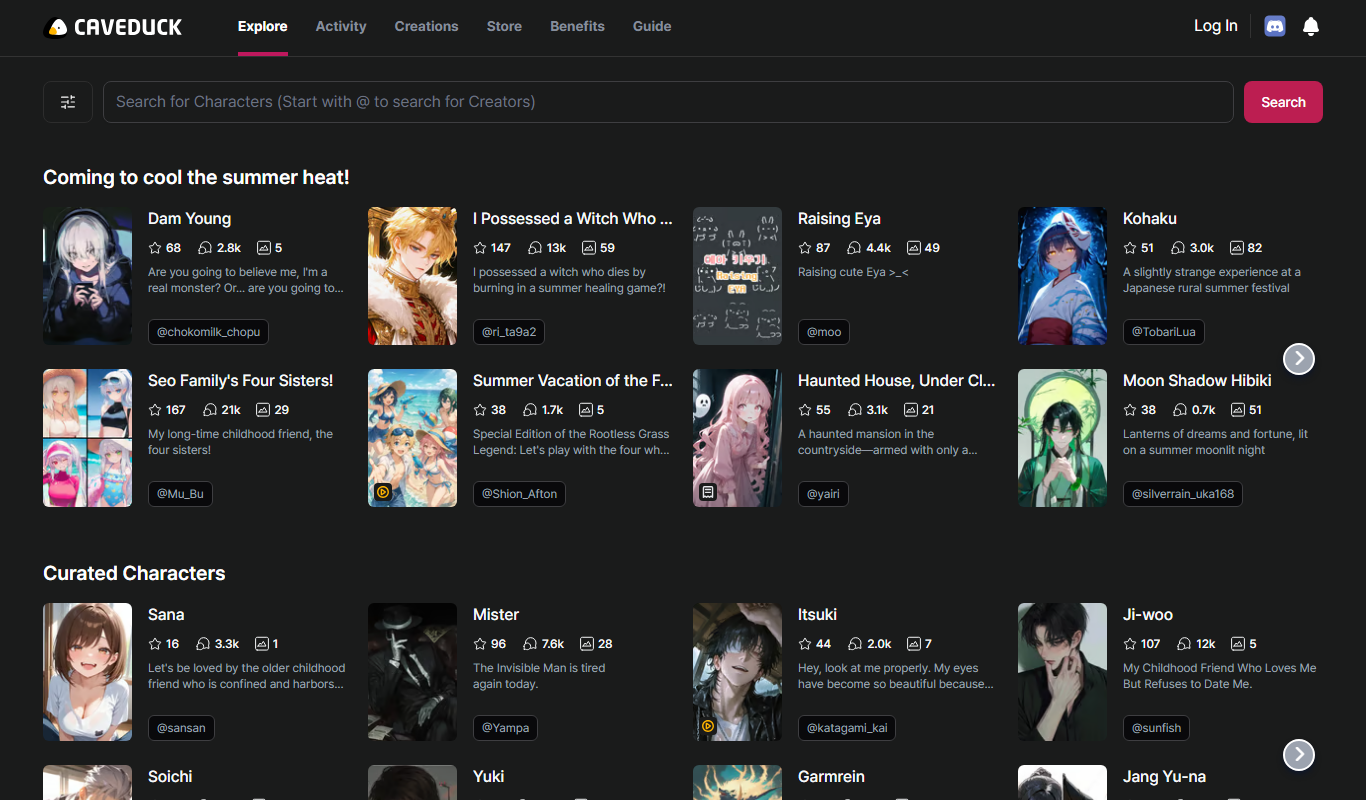Image resolution: width=1366 pixels, height=800 pixels.
Task: Click the chat count icon on Kohaku
Action: (x=1178, y=248)
